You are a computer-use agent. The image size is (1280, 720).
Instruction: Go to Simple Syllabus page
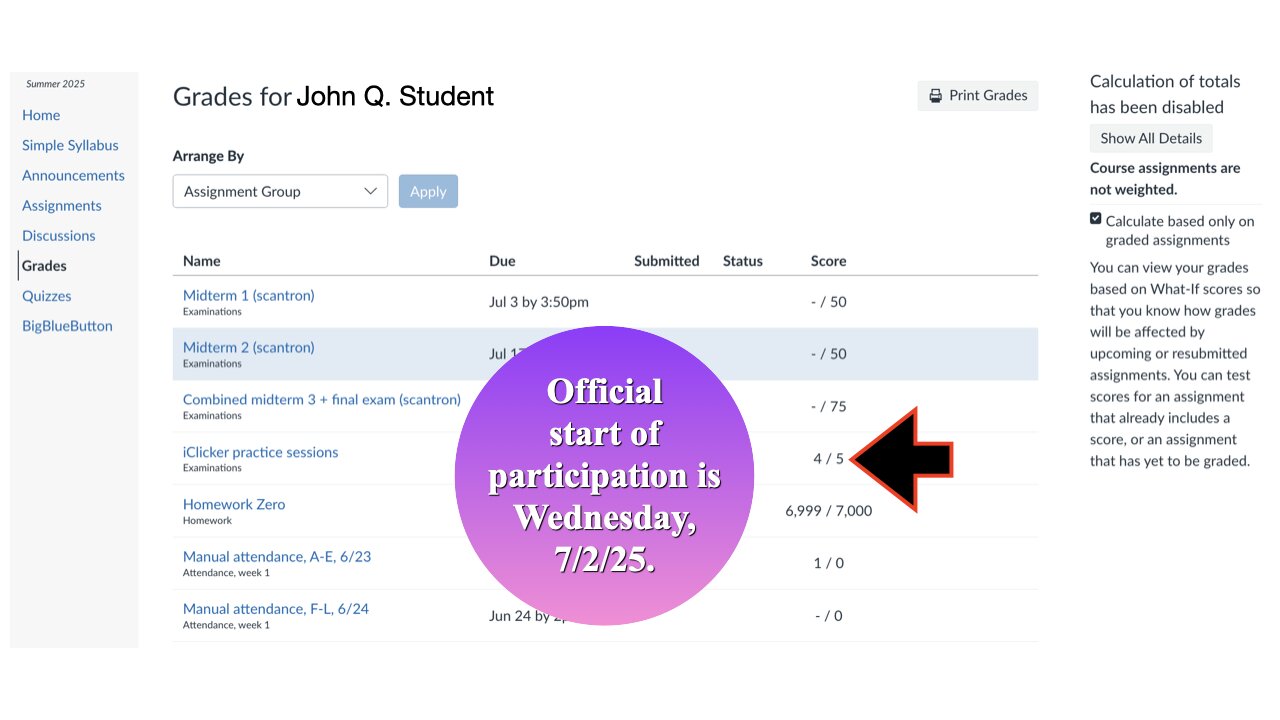(70, 145)
